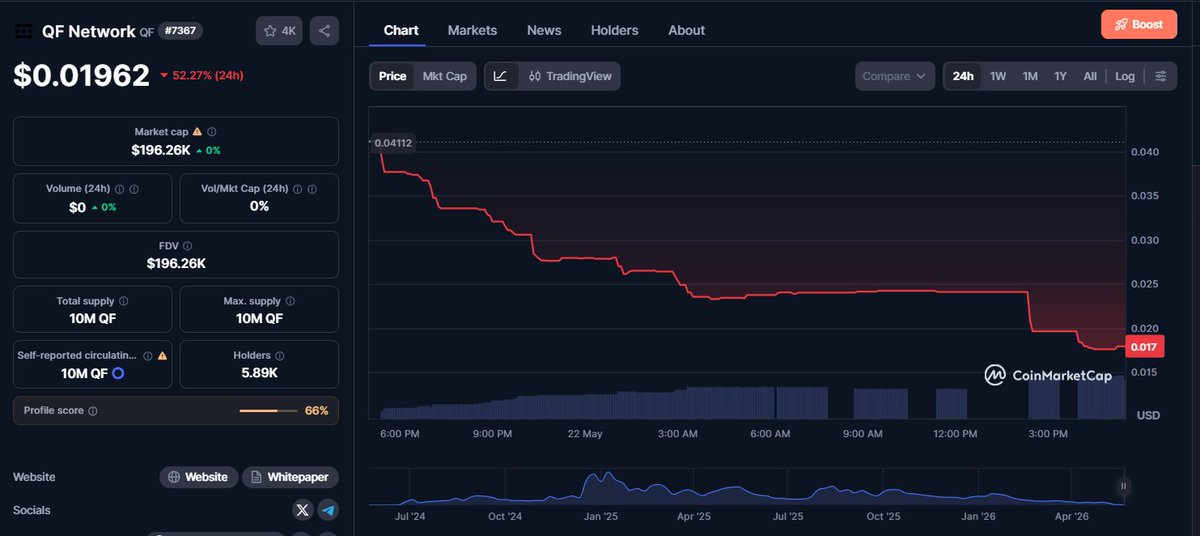Open the Telegram social icon
The image size is (1200, 536).
[x=328, y=510]
